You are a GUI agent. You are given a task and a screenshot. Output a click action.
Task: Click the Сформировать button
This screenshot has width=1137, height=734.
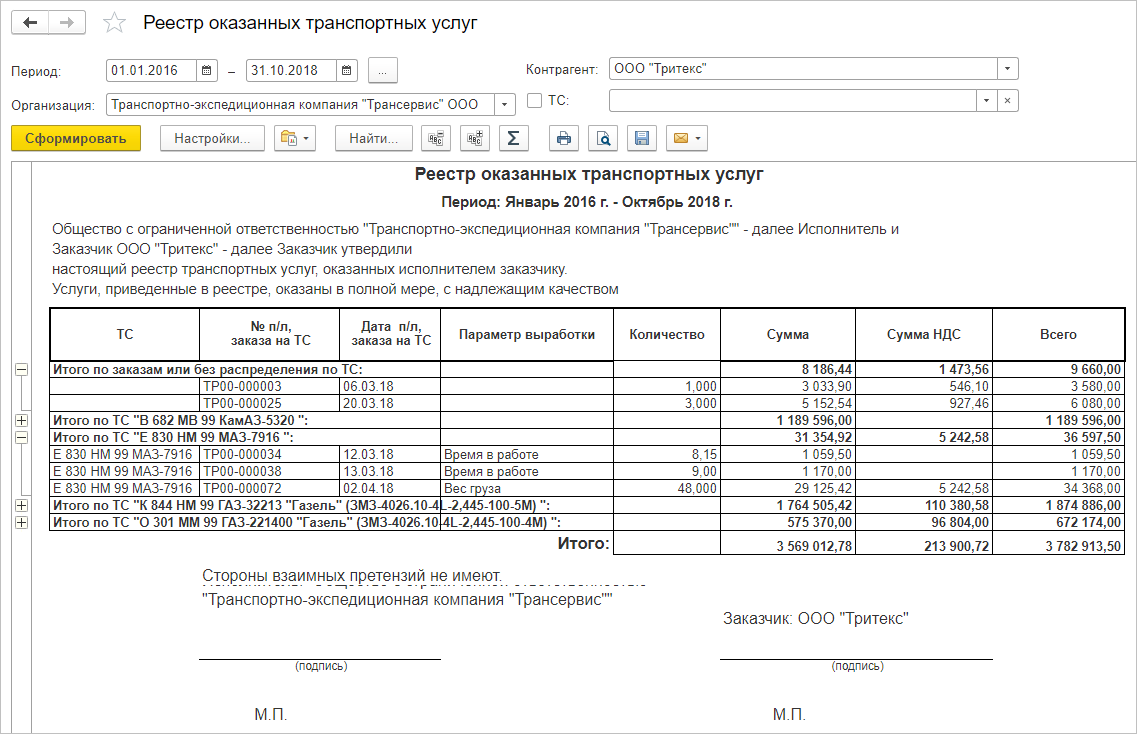tap(76, 138)
